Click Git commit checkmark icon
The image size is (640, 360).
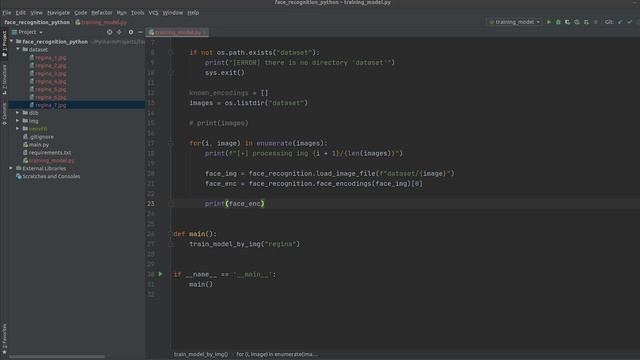[x=630, y=22]
